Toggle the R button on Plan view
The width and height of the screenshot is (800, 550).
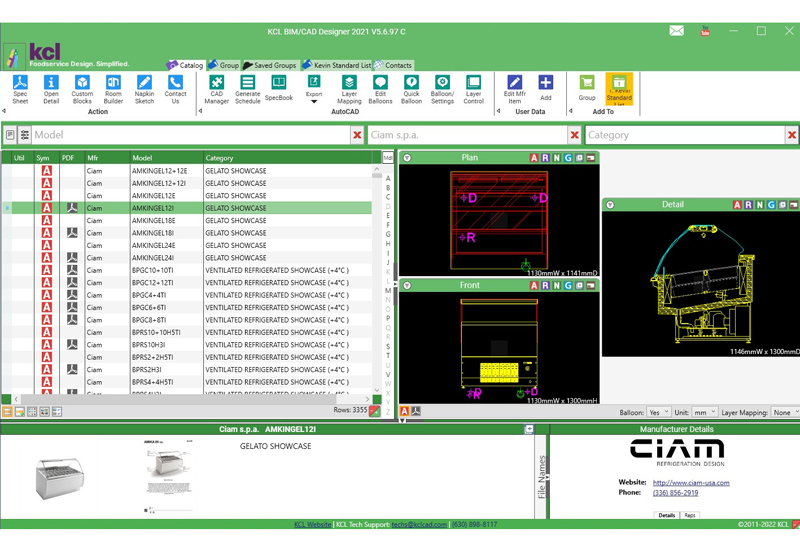[545, 158]
